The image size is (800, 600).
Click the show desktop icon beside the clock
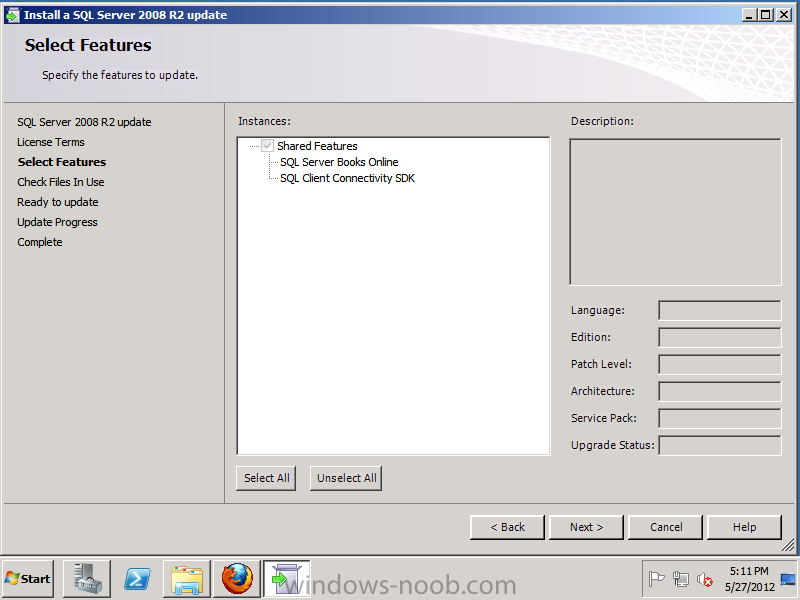pos(788,579)
